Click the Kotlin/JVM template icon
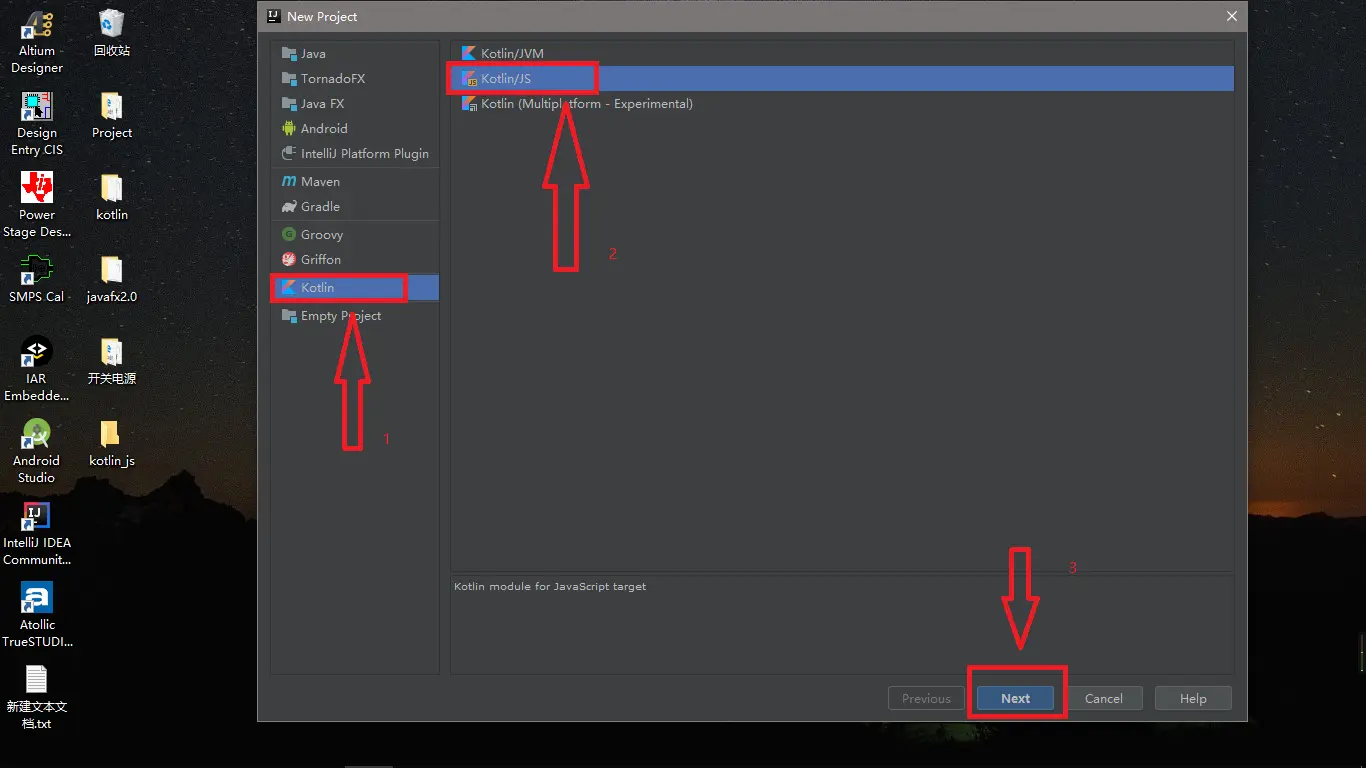The width and height of the screenshot is (1366, 768). point(469,54)
